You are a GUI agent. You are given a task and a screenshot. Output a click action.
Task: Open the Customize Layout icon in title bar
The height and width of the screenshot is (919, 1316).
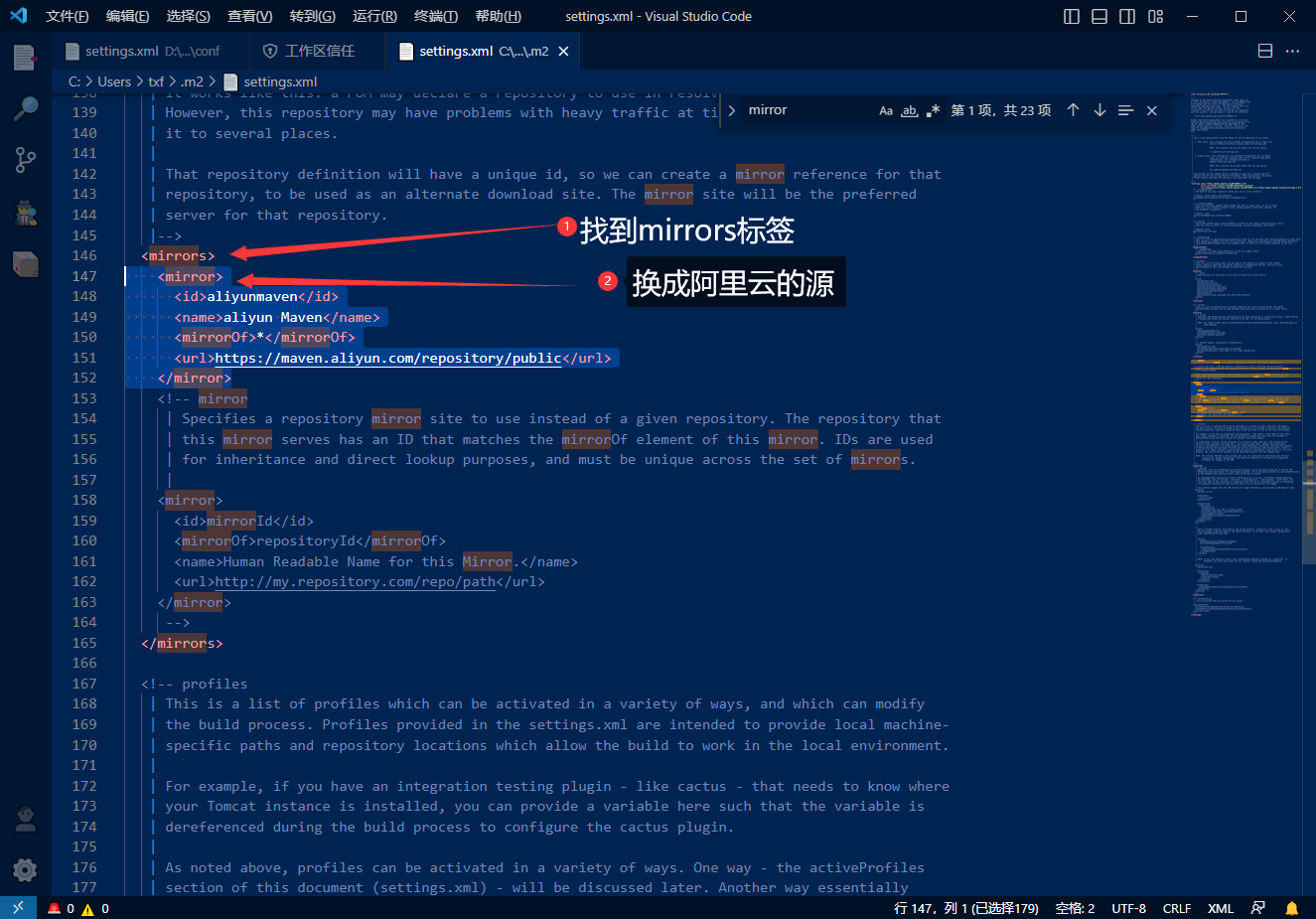[1155, 16]
